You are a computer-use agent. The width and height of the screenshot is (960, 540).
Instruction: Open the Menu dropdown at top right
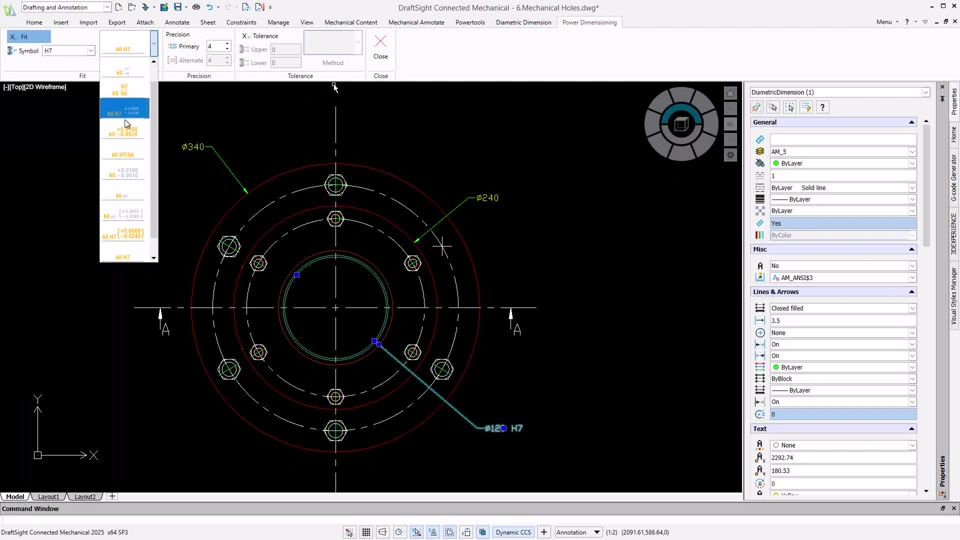tap(887, 22)
